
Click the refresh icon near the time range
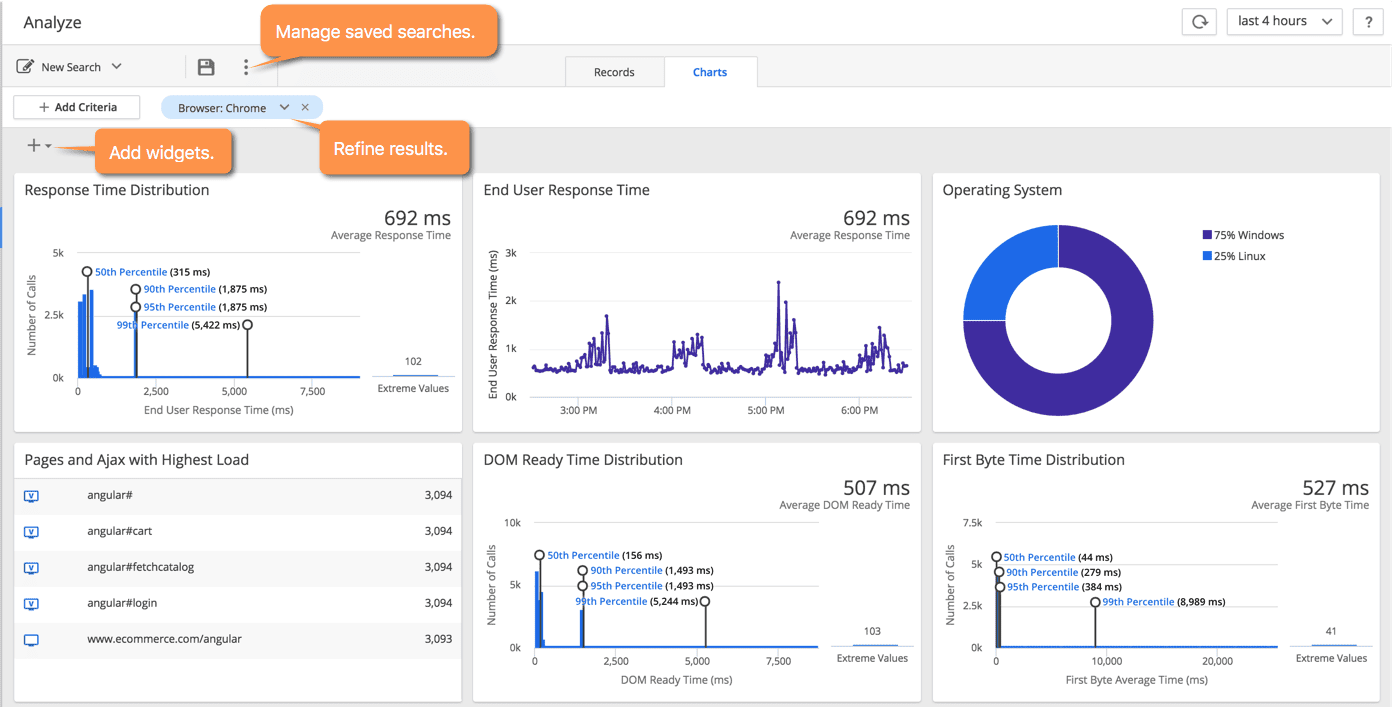1199,21
